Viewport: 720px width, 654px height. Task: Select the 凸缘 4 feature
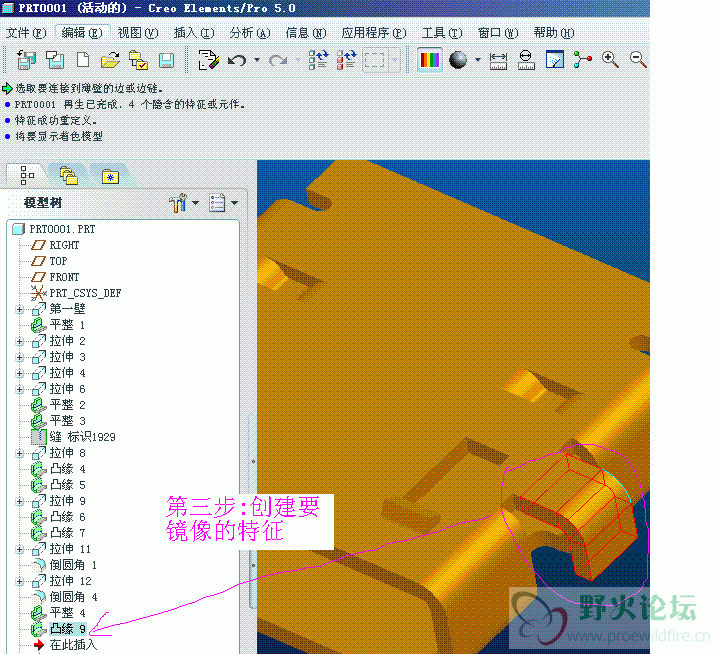click(x=67, y=469)
